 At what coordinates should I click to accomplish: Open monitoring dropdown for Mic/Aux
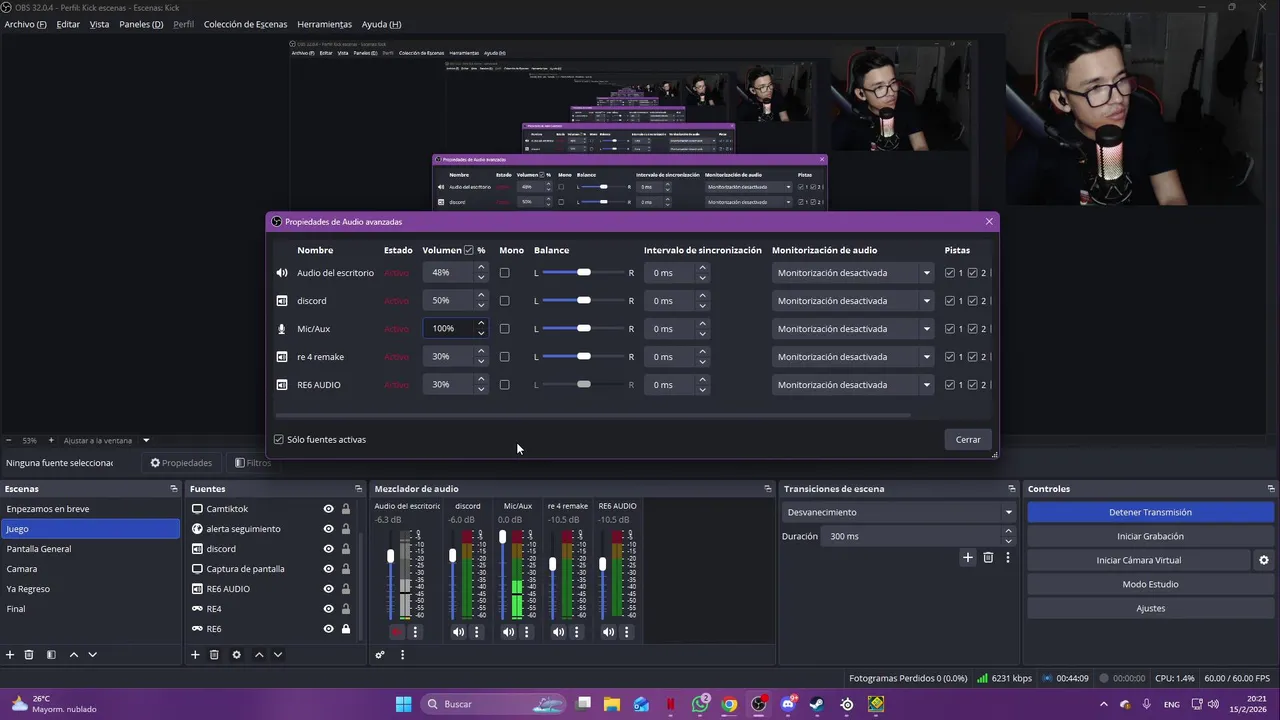pos(854,329)
